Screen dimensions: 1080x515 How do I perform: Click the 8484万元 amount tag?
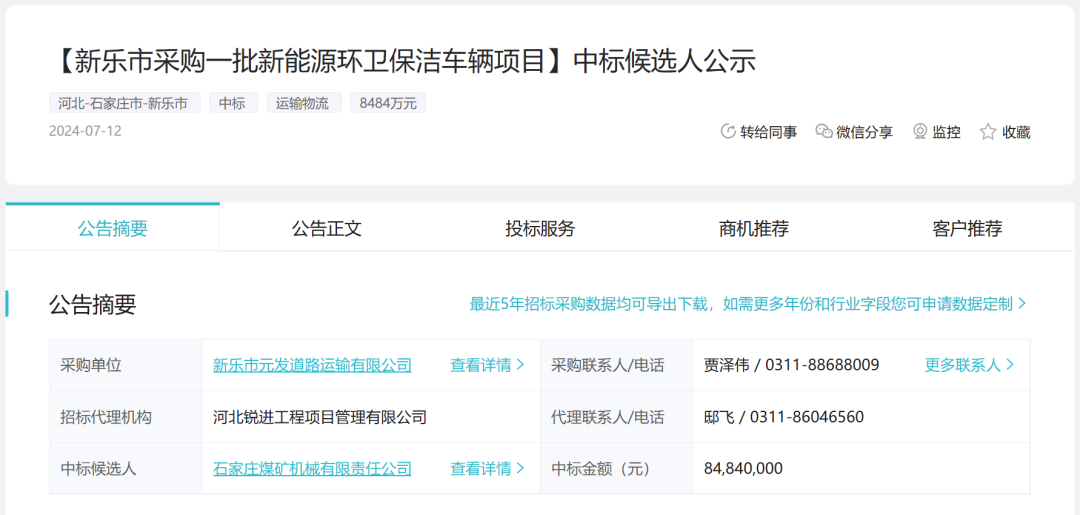[388, 103]
